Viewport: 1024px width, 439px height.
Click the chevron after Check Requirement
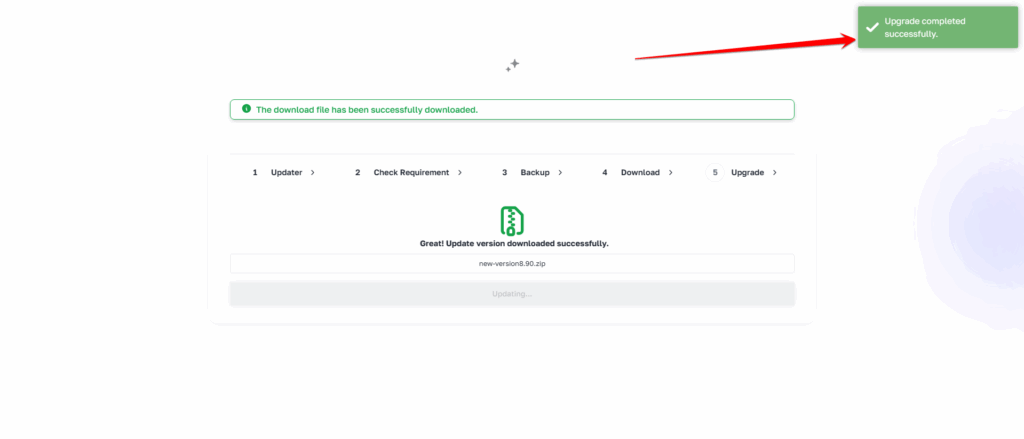click(x=460, y=172)
